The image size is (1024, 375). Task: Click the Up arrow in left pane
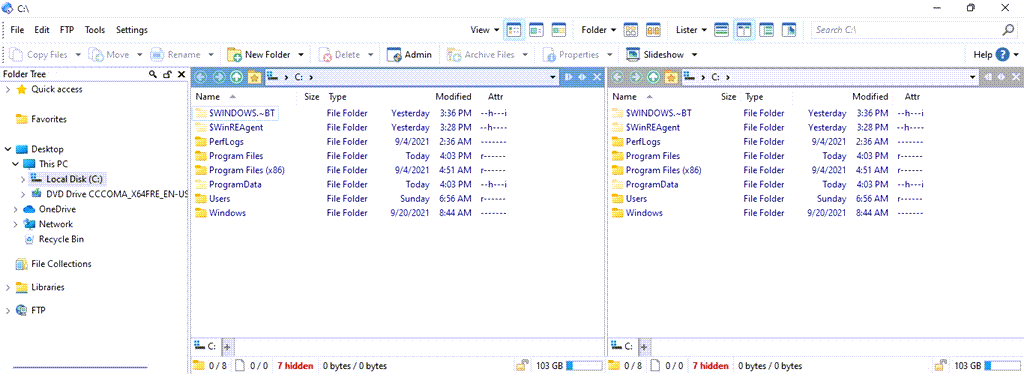click(x=236, y=77)
